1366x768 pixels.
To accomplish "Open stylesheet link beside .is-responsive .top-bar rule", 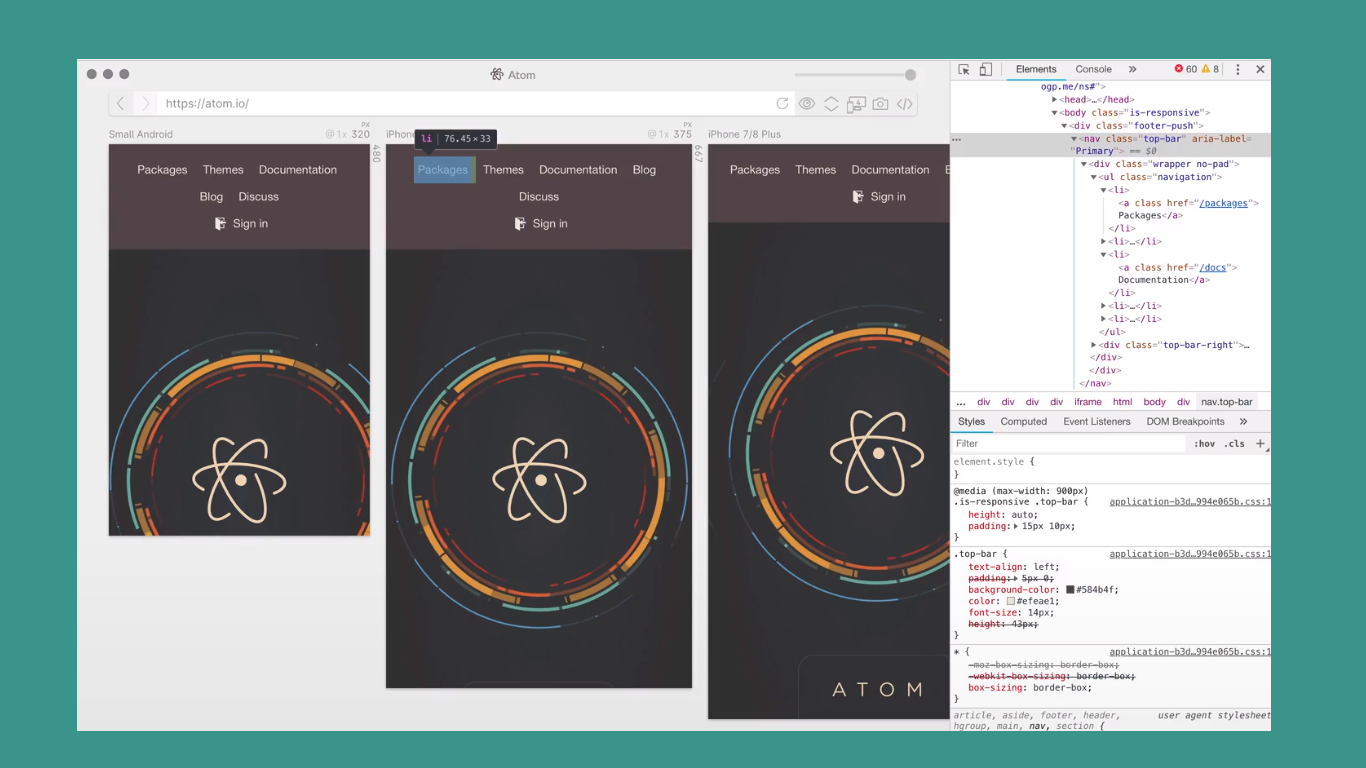I will [1190, 502].
